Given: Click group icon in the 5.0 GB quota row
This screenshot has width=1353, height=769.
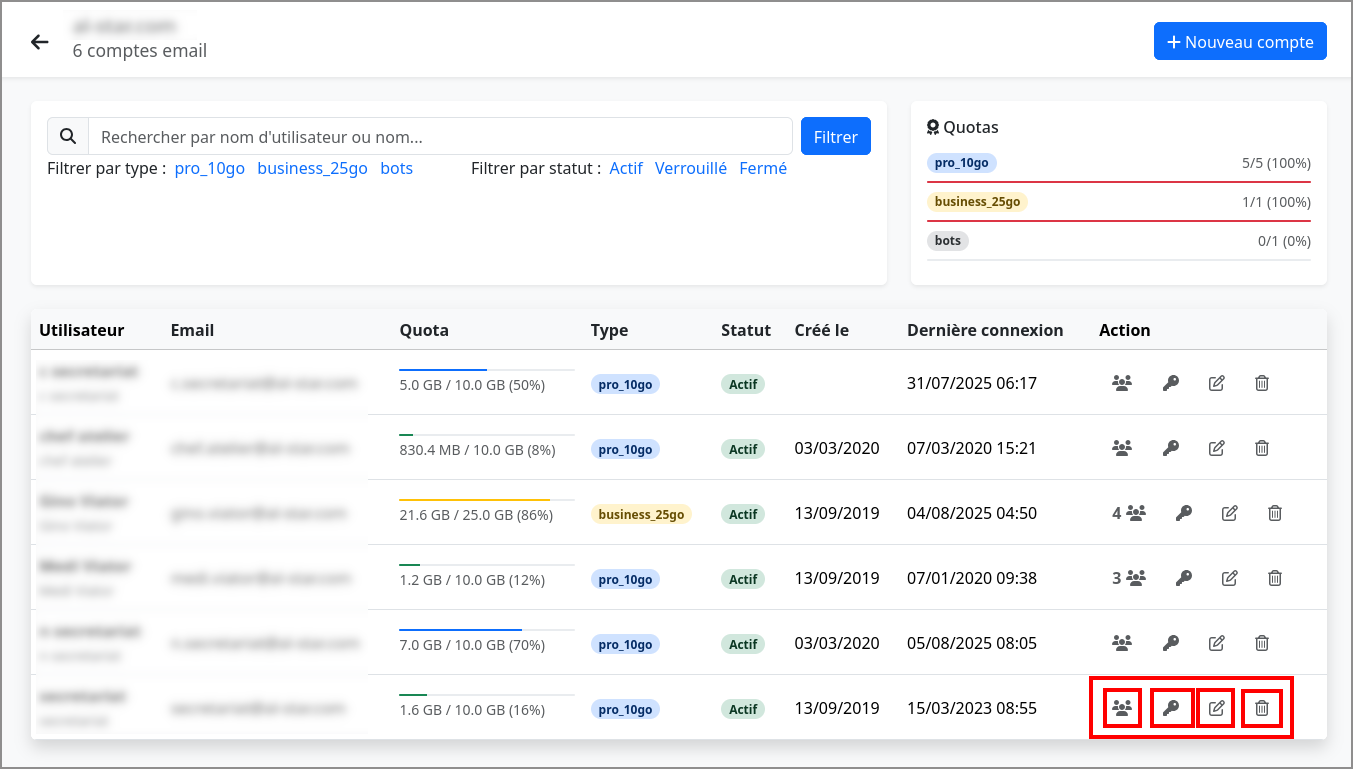Looking at the screenshot, I should (x=1122, y=383).
